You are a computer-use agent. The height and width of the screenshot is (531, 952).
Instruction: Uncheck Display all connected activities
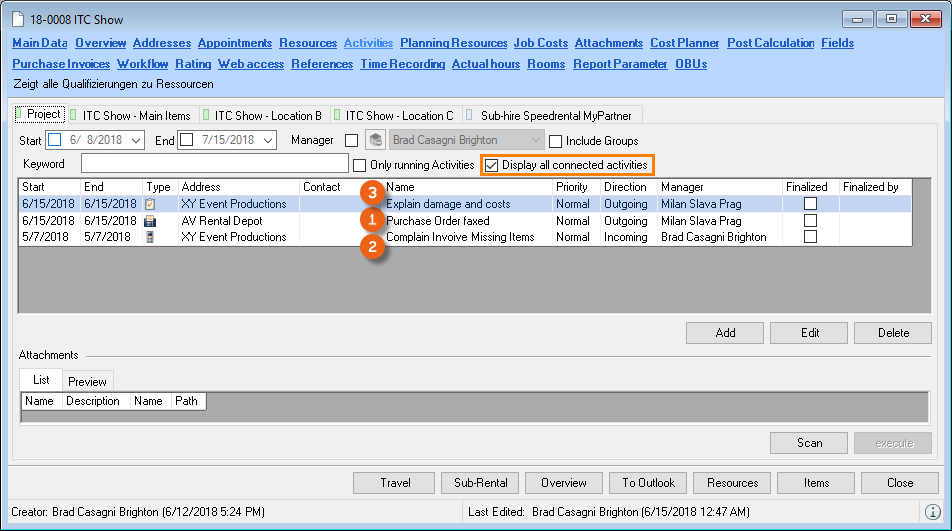click(x=491, y=165)
